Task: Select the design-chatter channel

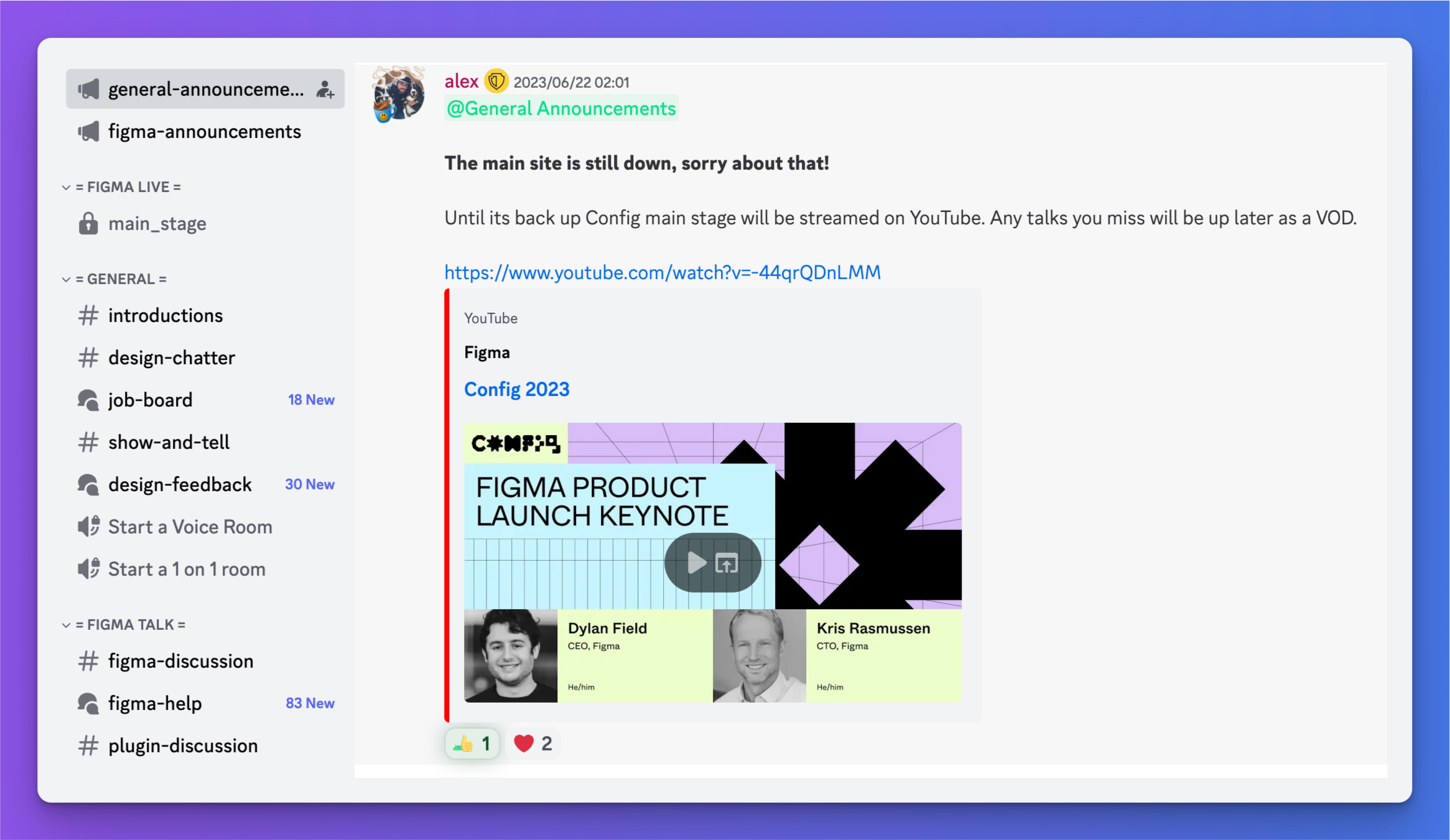Action: click(x=205, y=358)
